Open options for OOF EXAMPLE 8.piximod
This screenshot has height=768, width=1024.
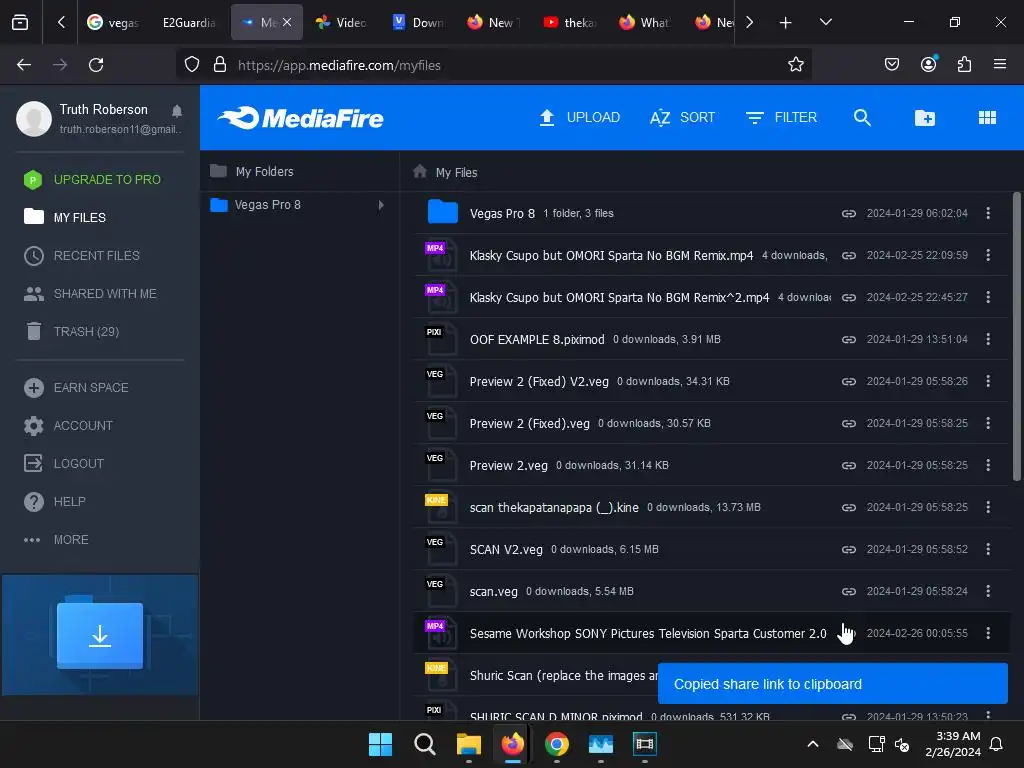coord(988,340)
